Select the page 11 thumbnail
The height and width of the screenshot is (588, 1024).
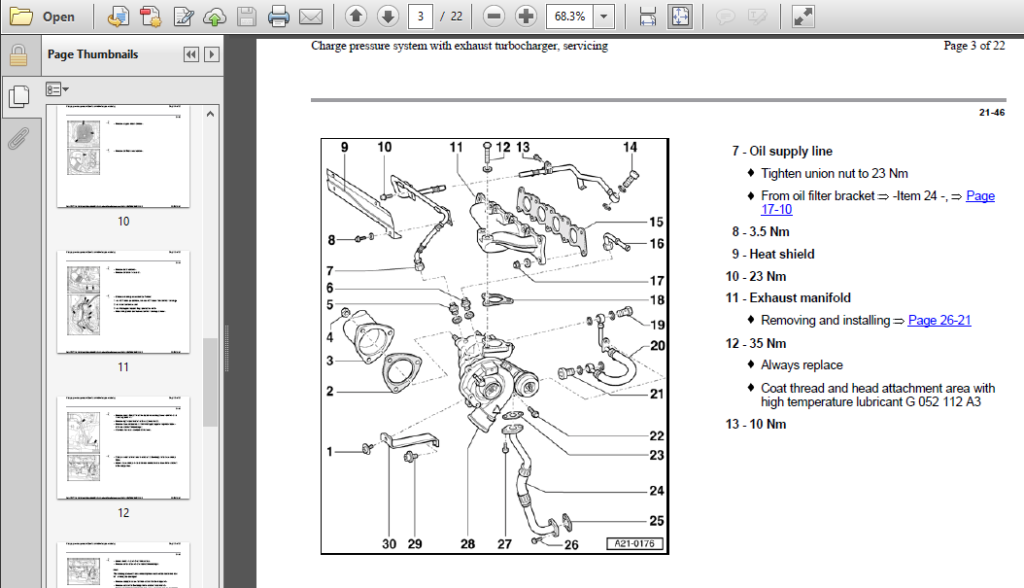pos(123,302)
